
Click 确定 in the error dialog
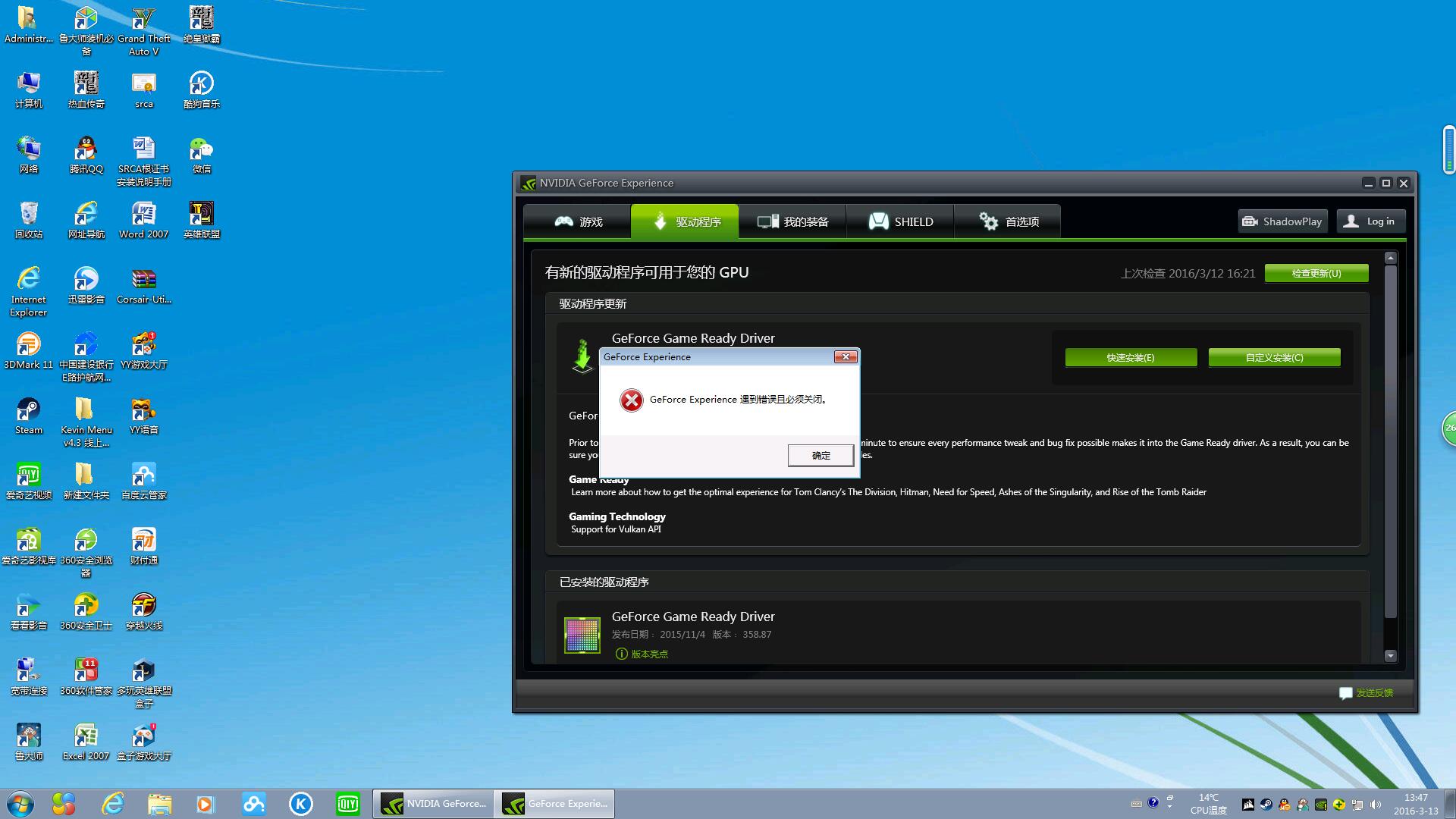pyautogui.click(x=821, y=455)
